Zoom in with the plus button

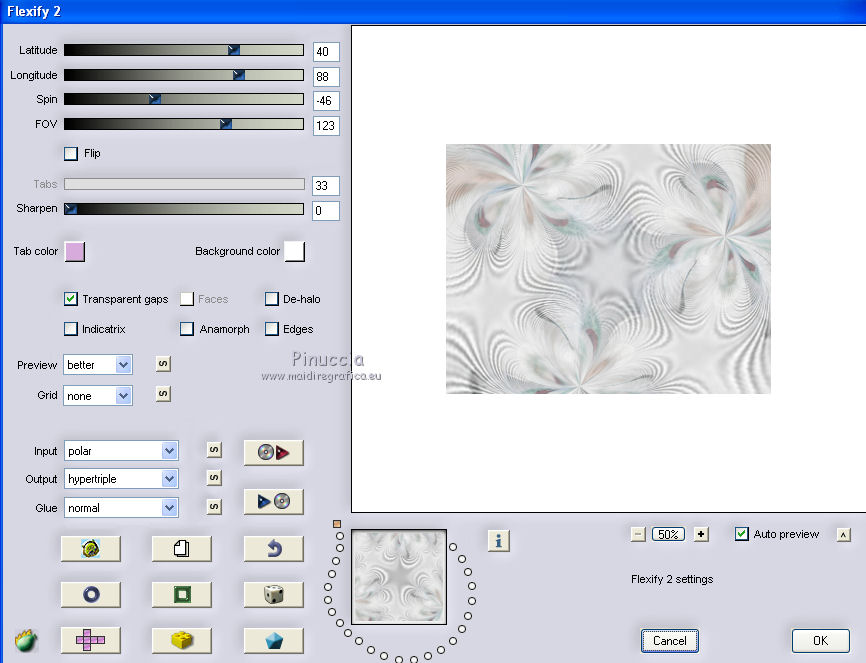coord(701,534)
